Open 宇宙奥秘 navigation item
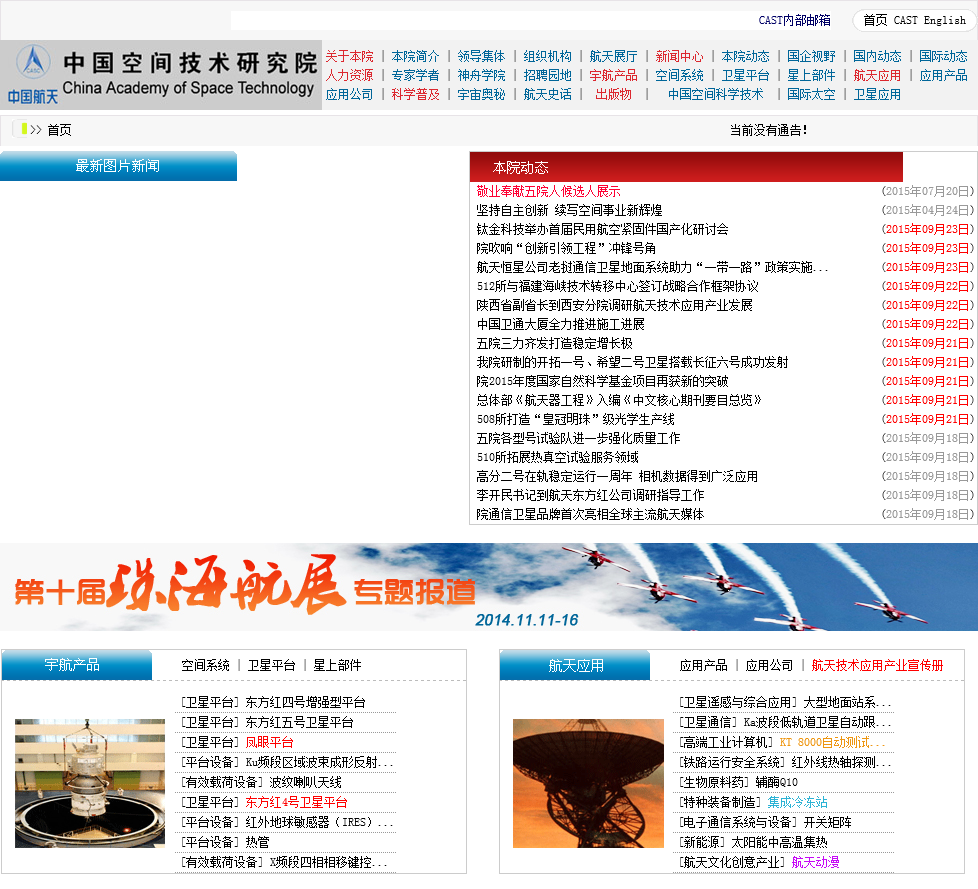Viewport: 978px width, 889px height. (482, 95)
